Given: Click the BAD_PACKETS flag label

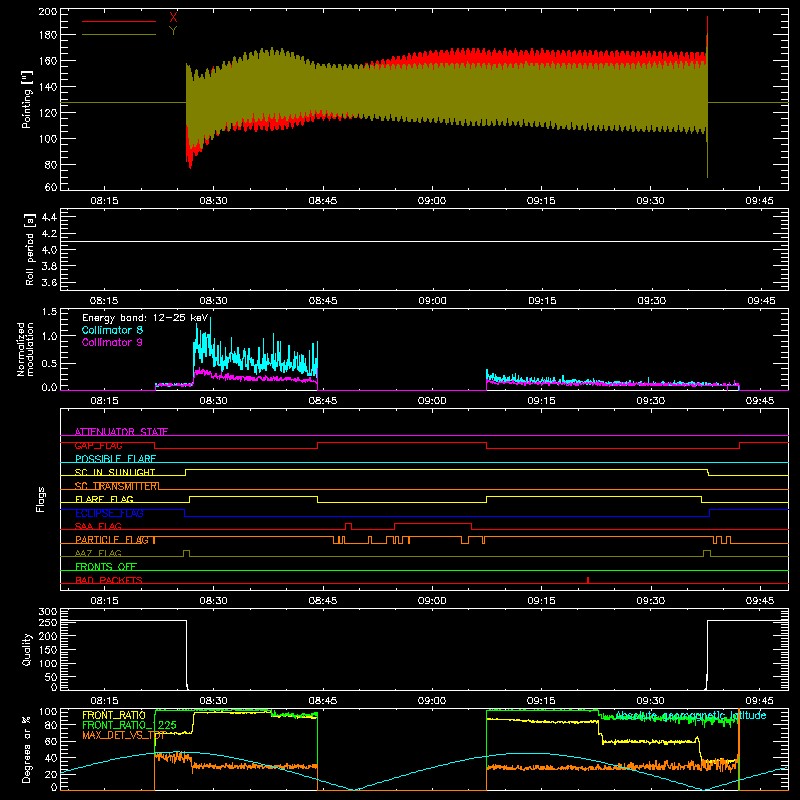Looking at the screenshot, I should (109, 580).
